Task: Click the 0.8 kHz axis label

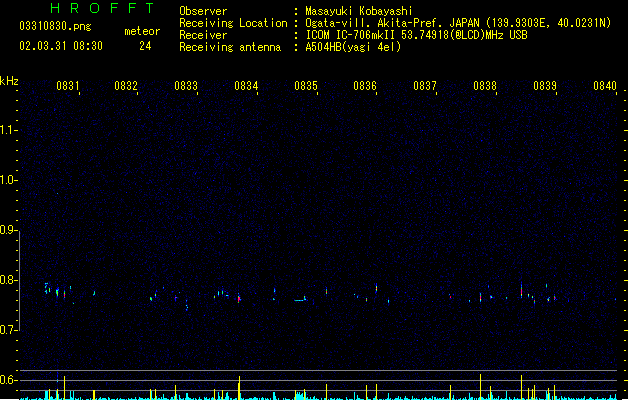Action: pos(8,280)
